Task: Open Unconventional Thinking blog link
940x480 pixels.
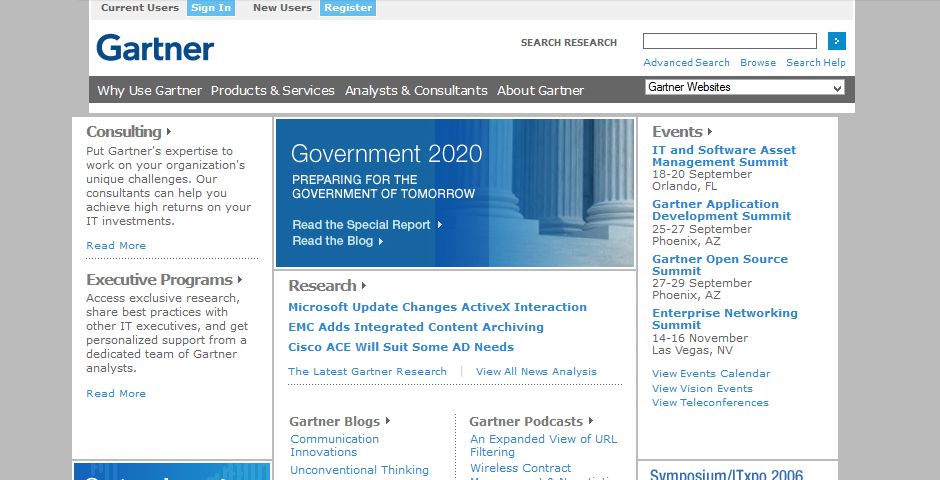Action: 360,470
